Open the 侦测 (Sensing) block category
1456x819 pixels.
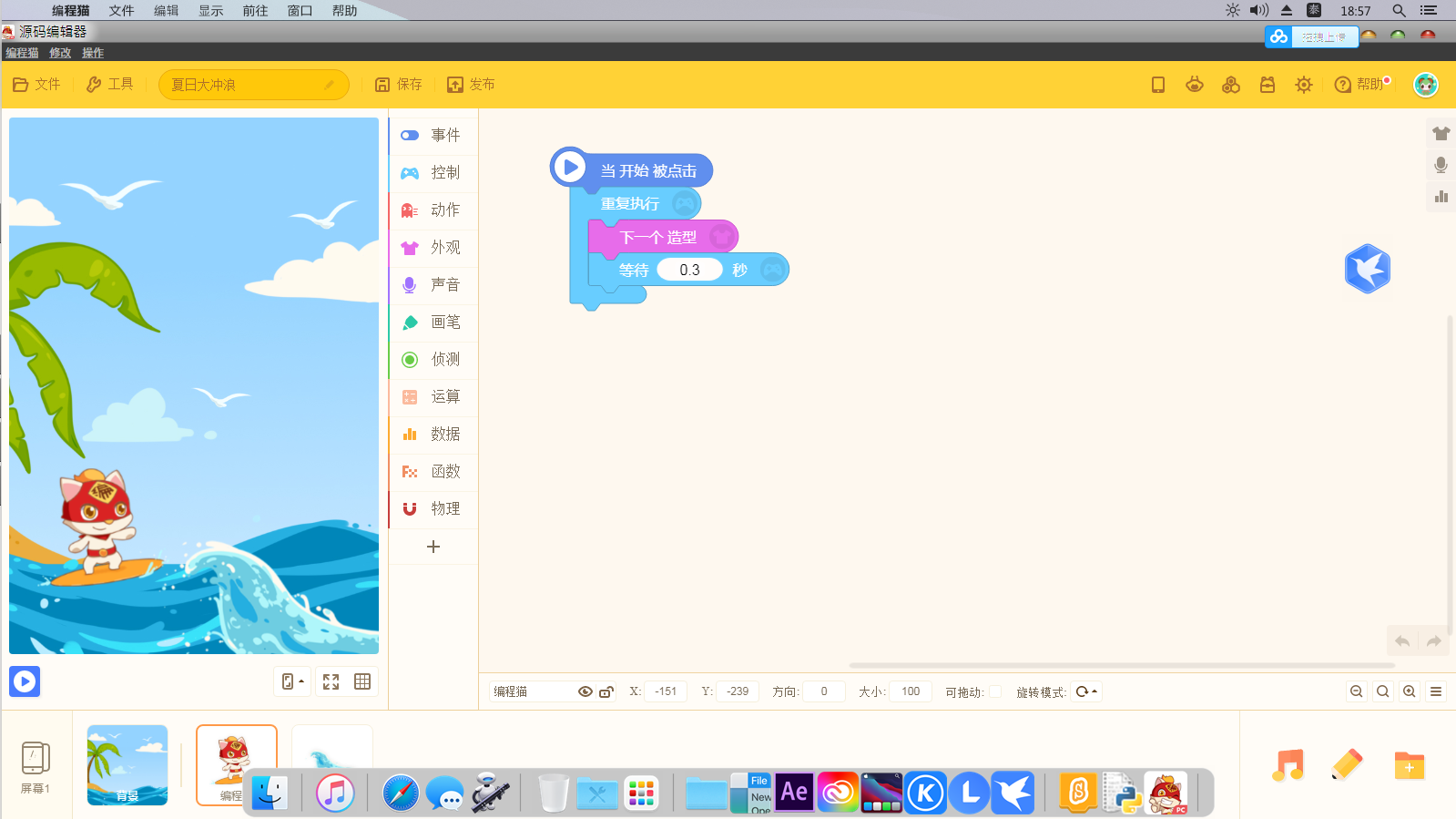433,359
